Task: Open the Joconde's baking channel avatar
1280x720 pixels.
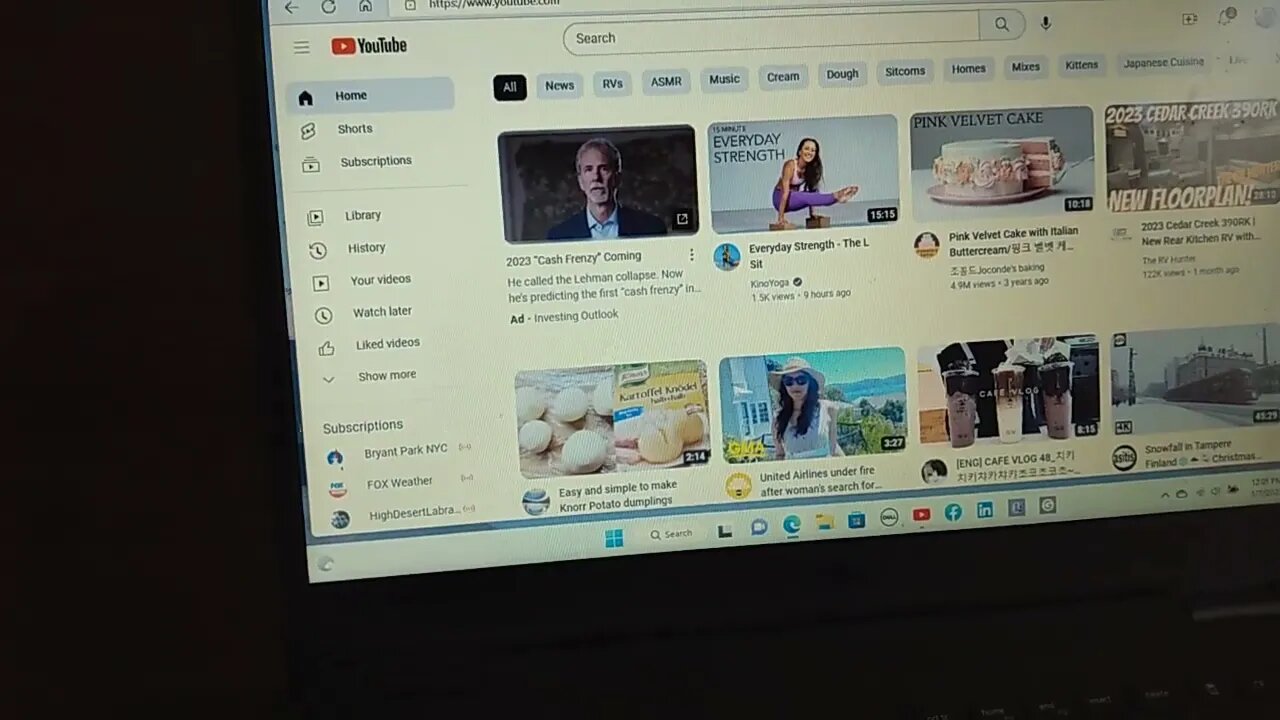Action: [927, 245]
